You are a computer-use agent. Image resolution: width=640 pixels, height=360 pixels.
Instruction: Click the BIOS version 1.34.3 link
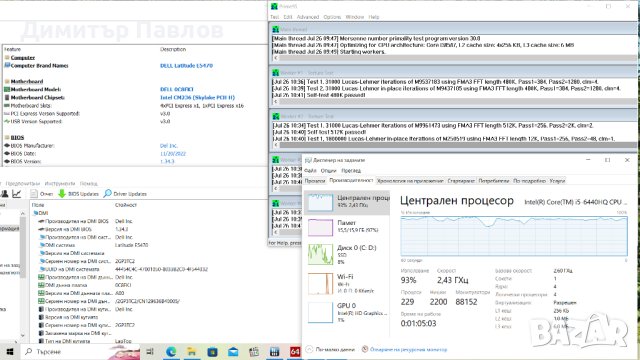tap(167, 162)
